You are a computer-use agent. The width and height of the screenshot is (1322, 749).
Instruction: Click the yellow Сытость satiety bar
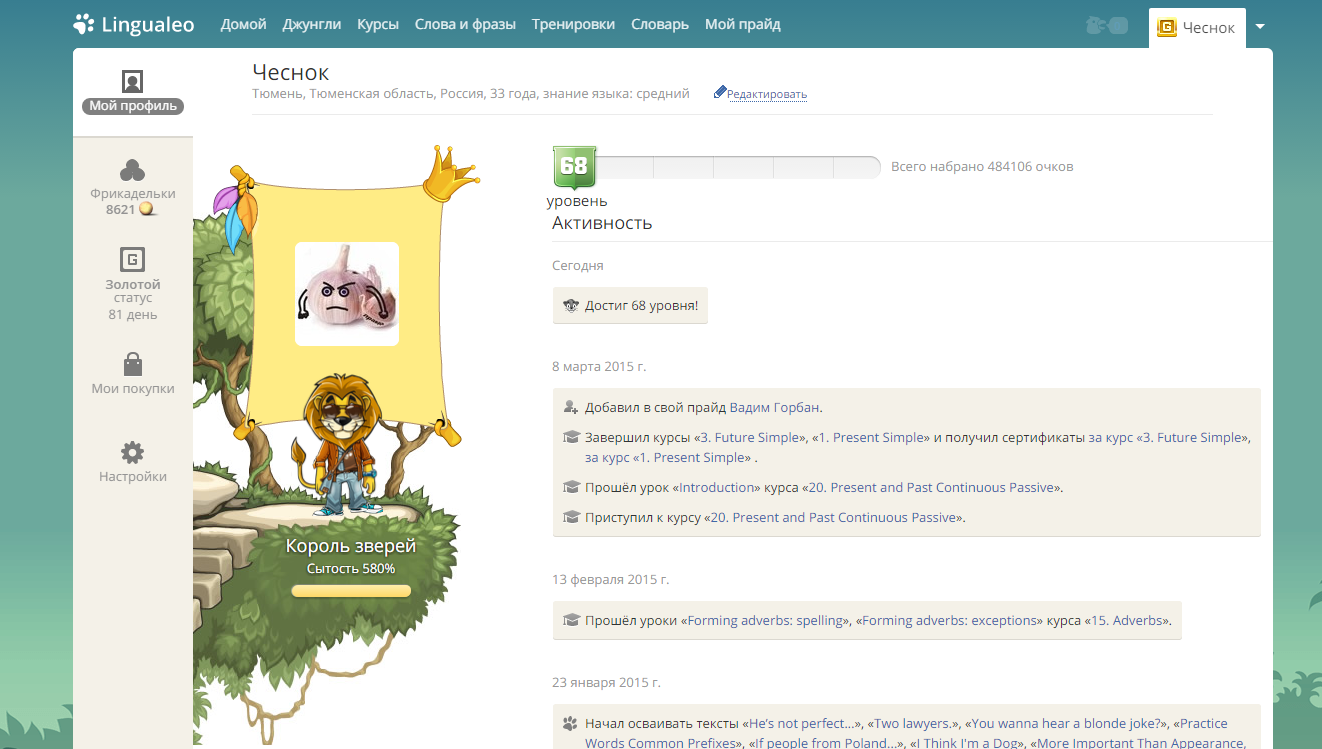pyautogui.click(x=351, y=591)
